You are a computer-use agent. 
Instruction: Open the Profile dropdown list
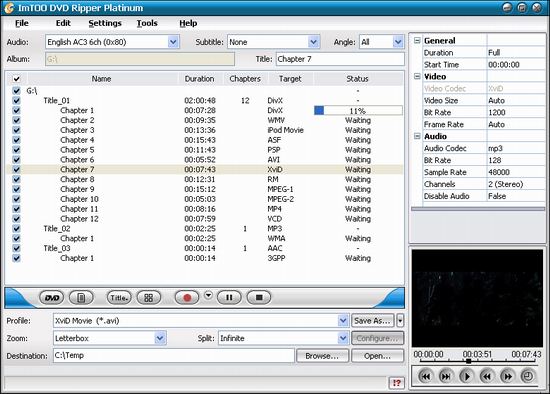(343, 321)
